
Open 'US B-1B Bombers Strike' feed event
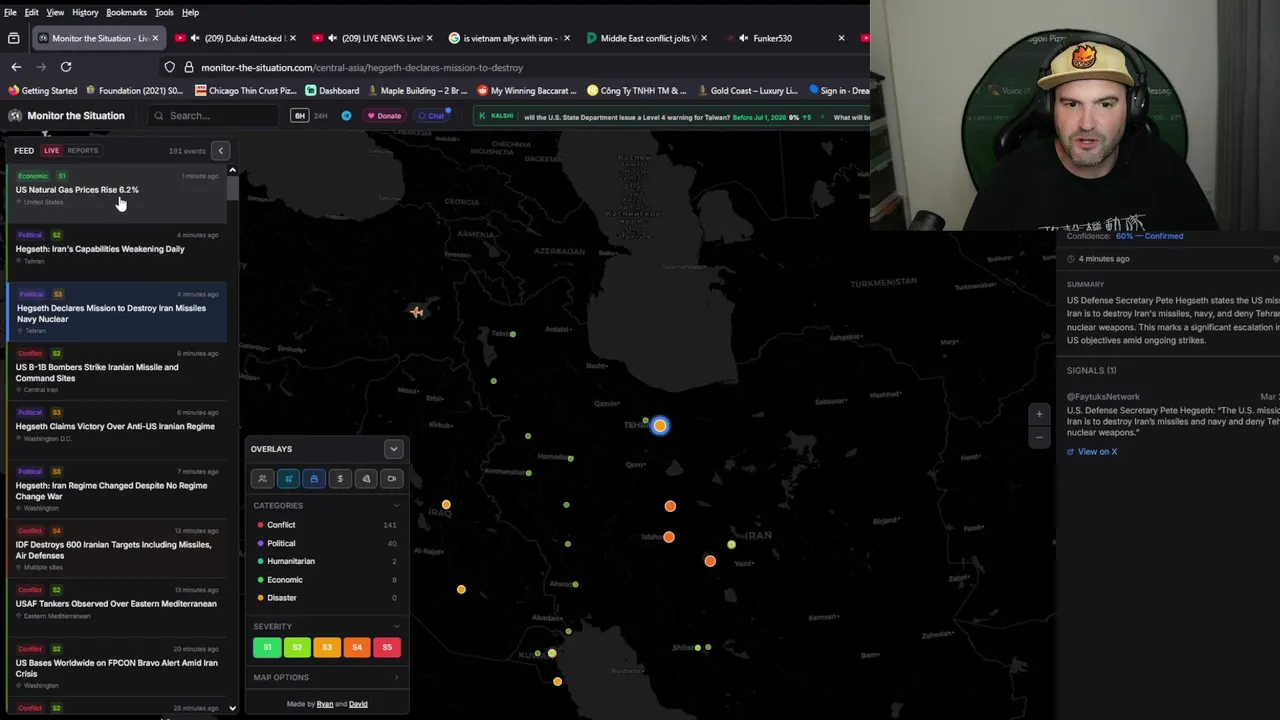(x=116, y=372)
